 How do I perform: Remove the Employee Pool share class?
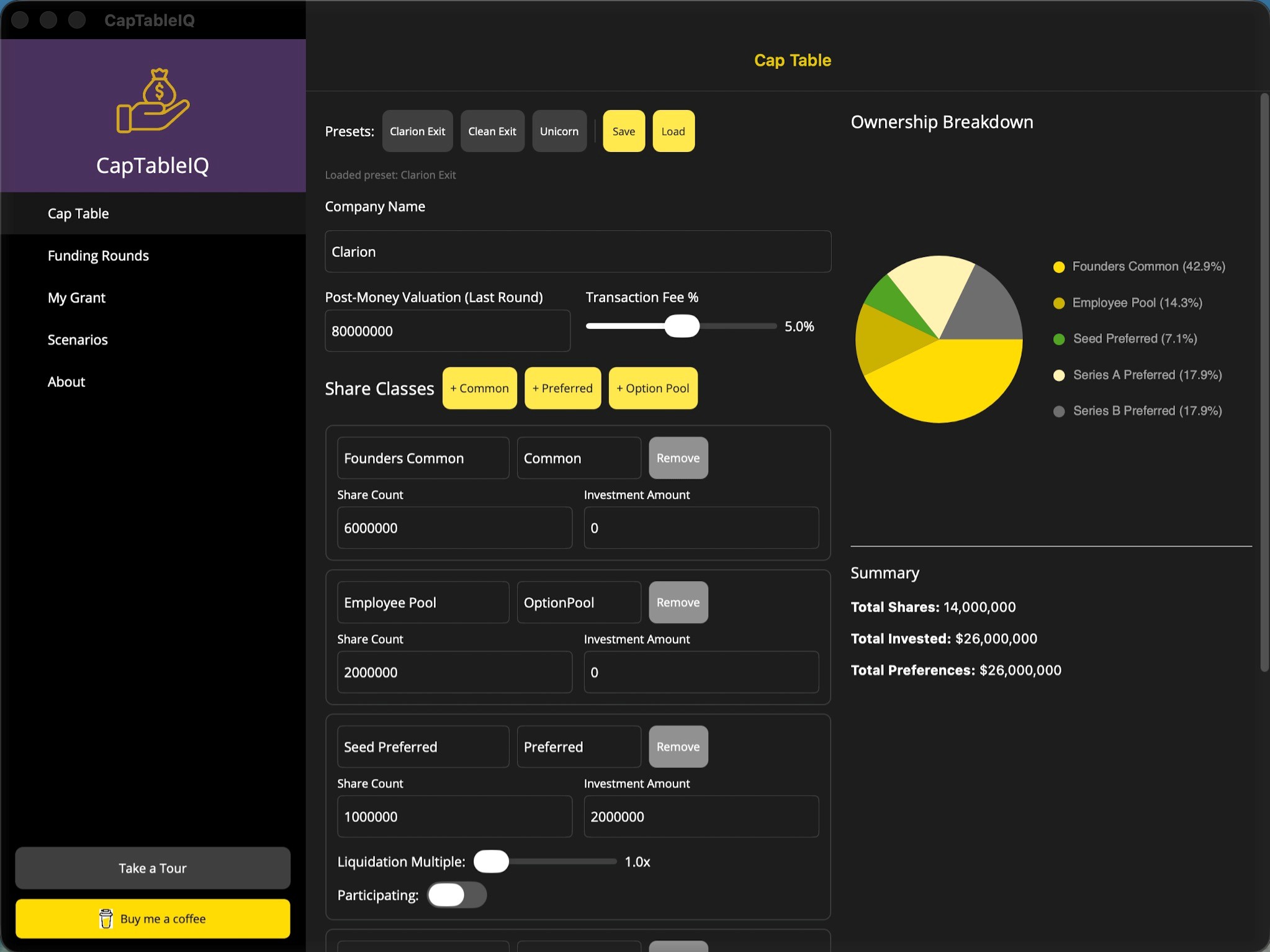coord(678,603)
